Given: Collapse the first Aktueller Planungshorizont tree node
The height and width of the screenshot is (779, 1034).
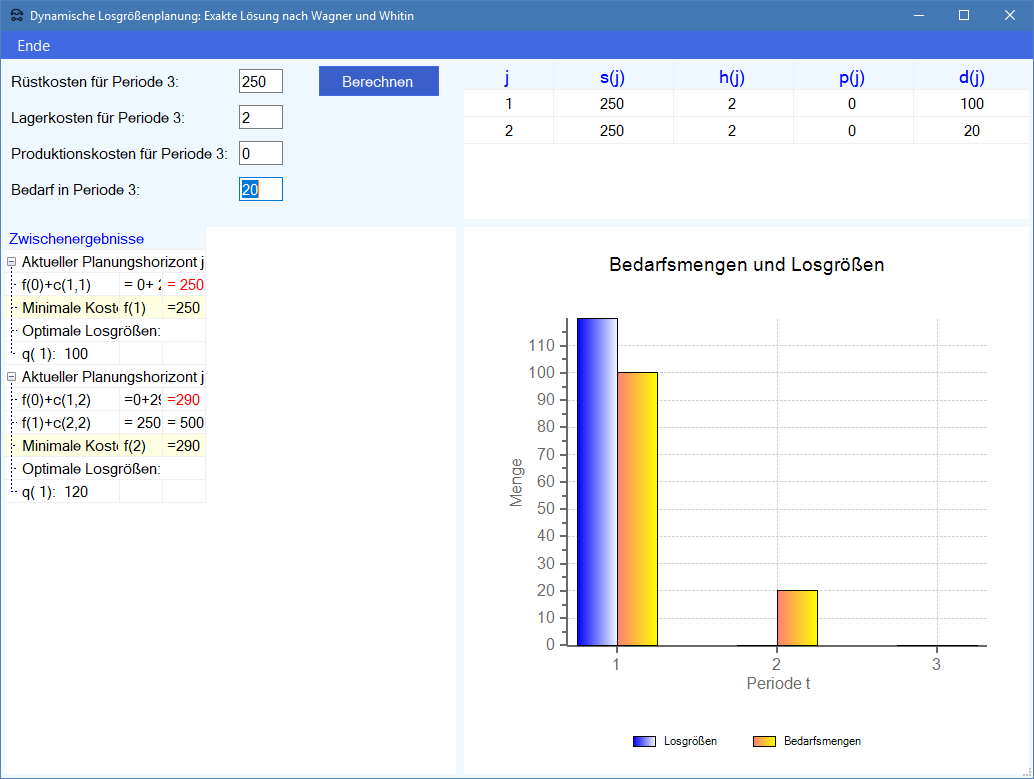Looking at the screenshot, I should pyautogui.click(x=12, y=262).
